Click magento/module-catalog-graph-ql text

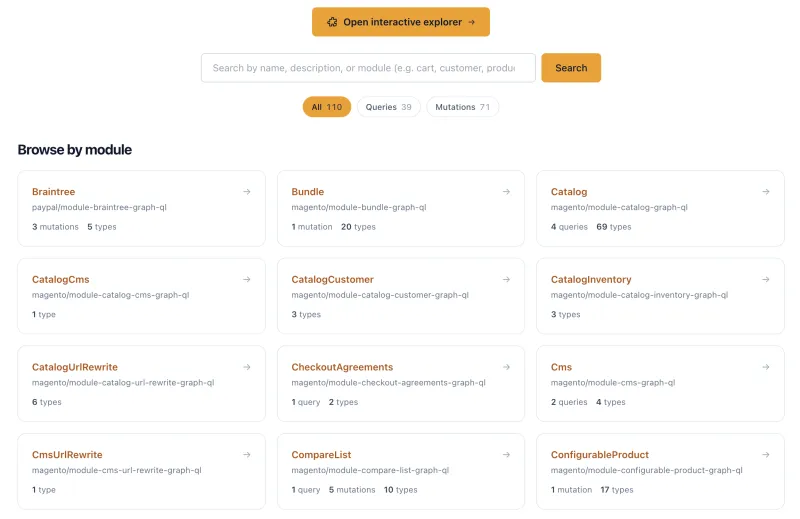619,207
